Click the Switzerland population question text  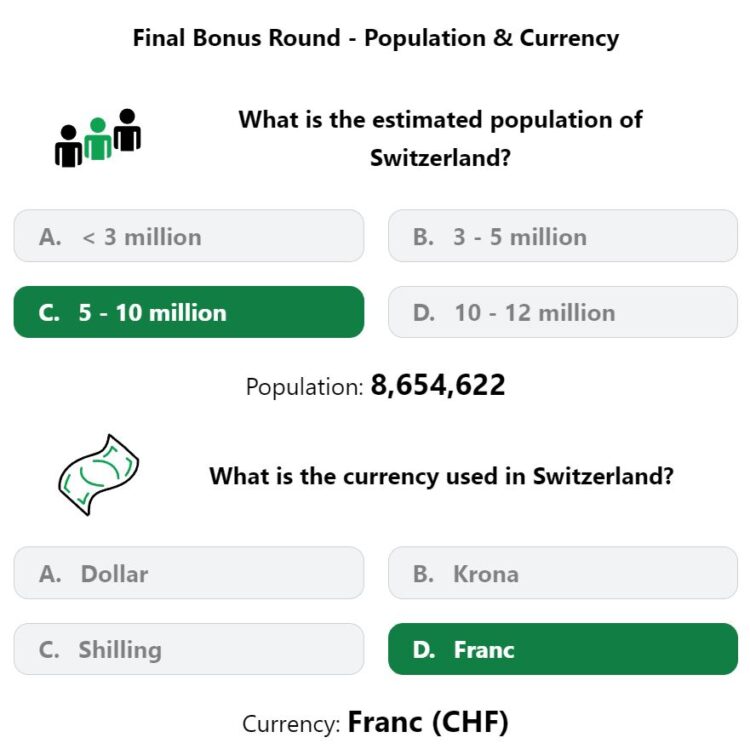point(441,139)
